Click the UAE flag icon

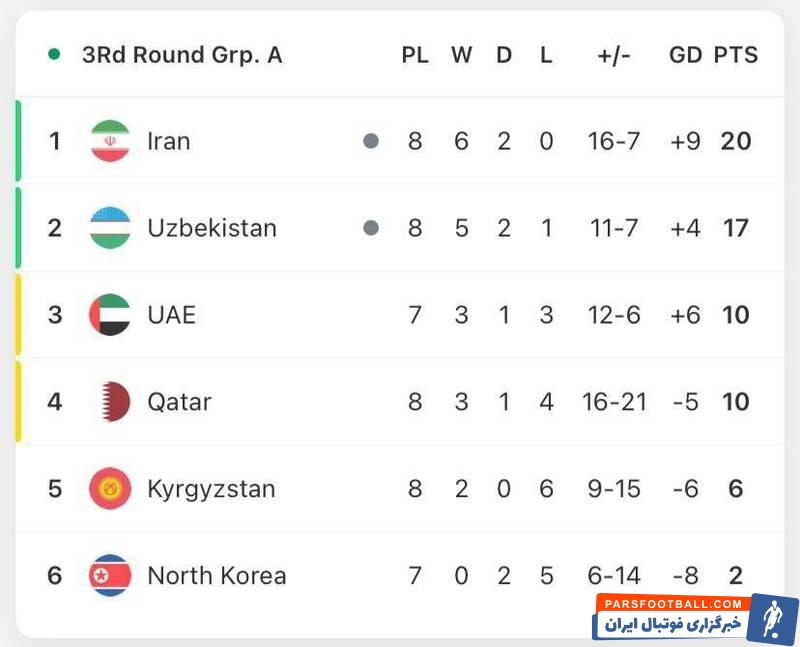(110, 315)
